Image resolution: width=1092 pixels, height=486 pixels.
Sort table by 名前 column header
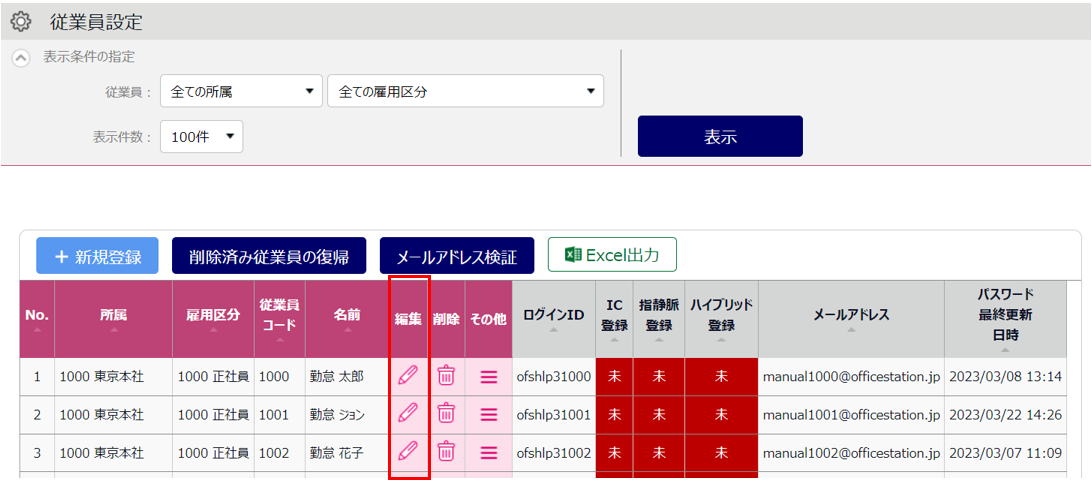(x=346, y=319)
